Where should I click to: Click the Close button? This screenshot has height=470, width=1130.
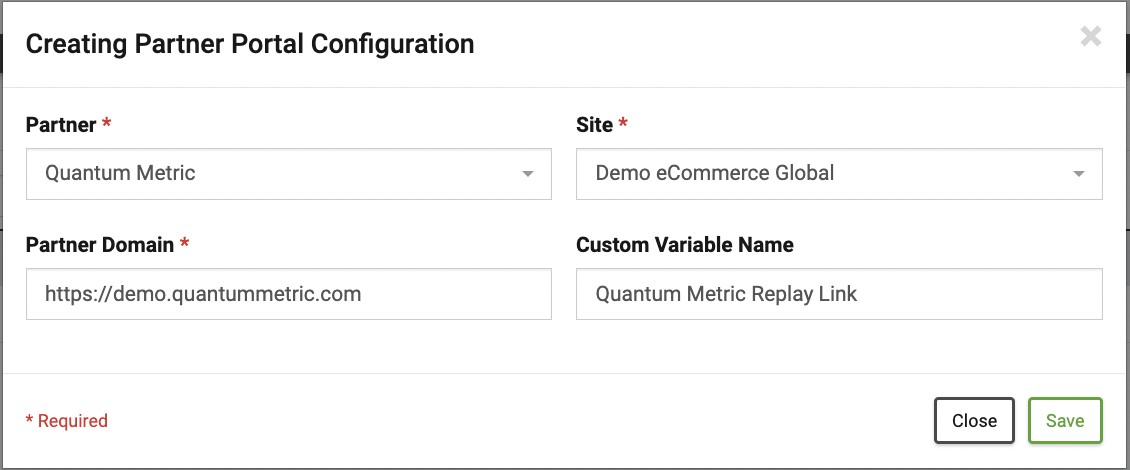click(974, 420)
